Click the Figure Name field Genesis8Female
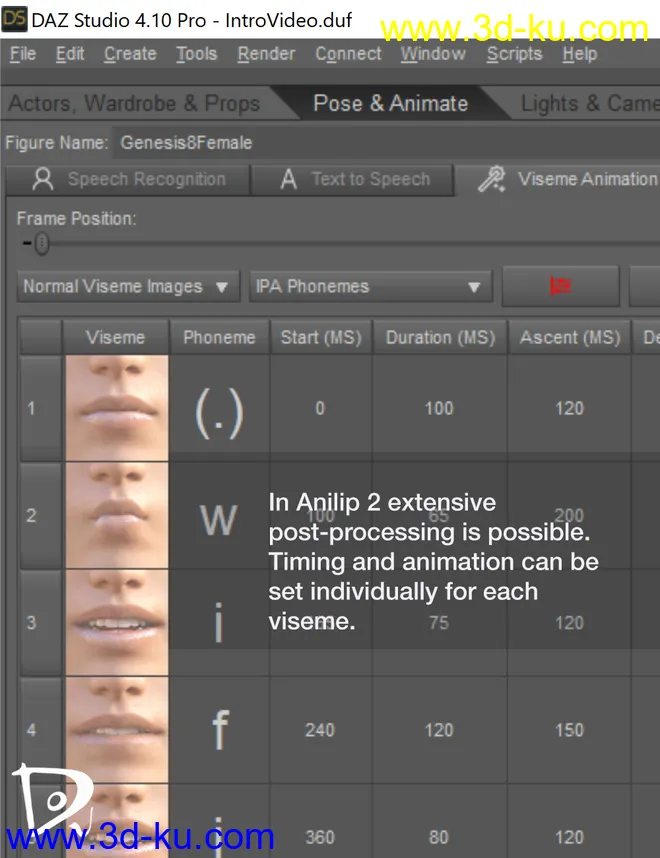 point(386,143)
